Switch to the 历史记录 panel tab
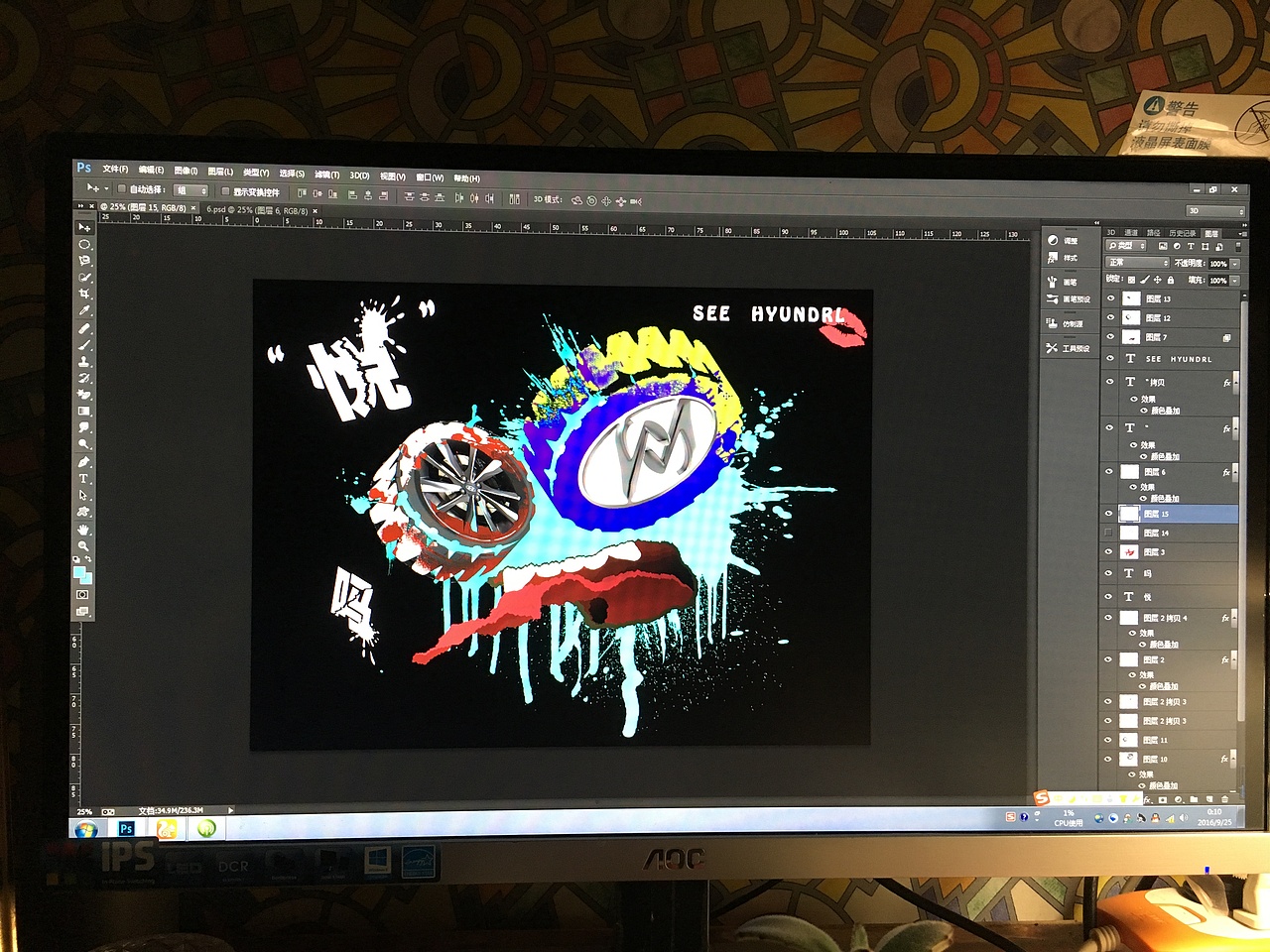Image resolution: width=1270 pixels, height=952 pixels. [x=1182, y=233]
